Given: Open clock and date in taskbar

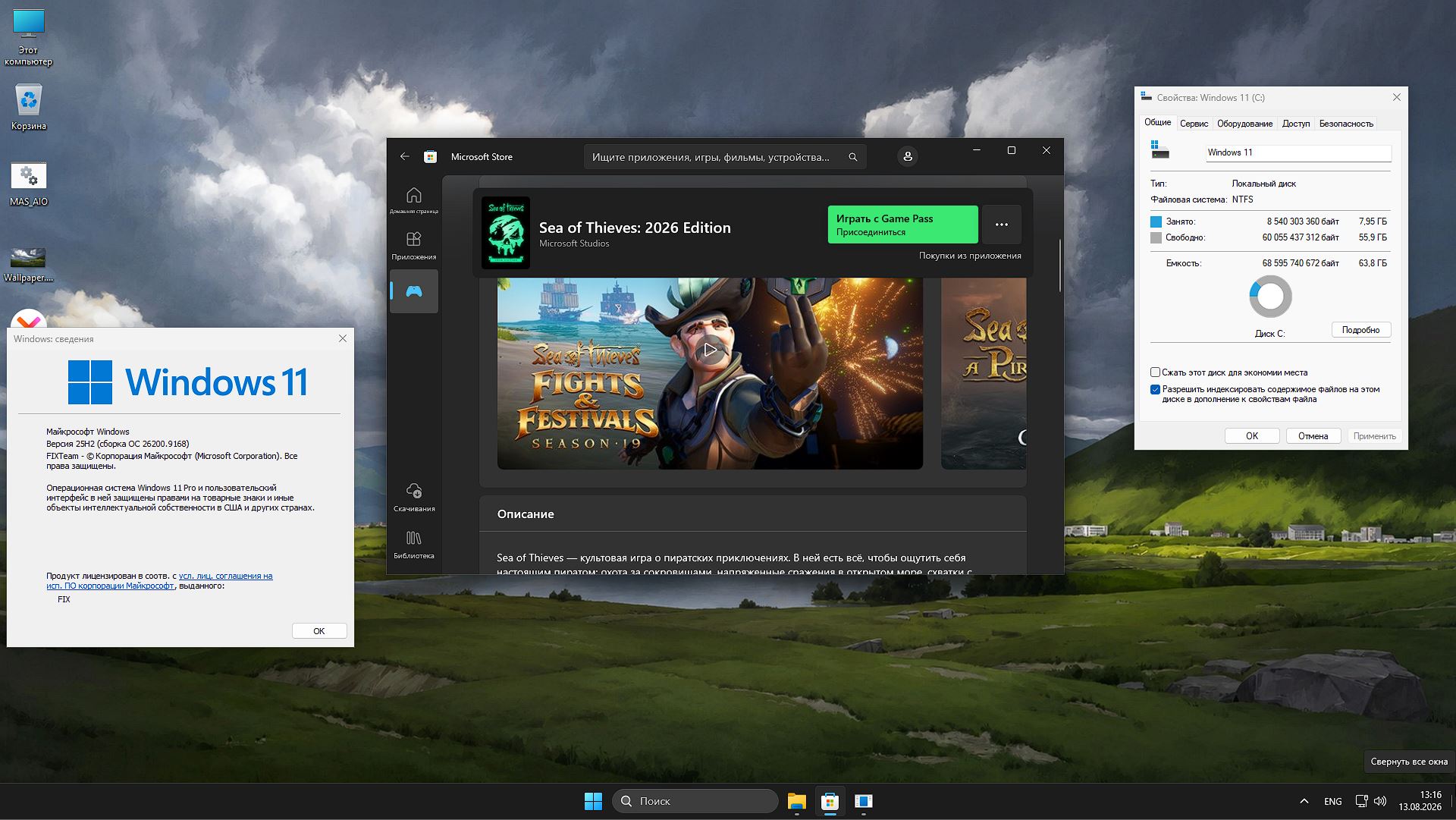Looking at the screenshot, I should click(1420, 801).
